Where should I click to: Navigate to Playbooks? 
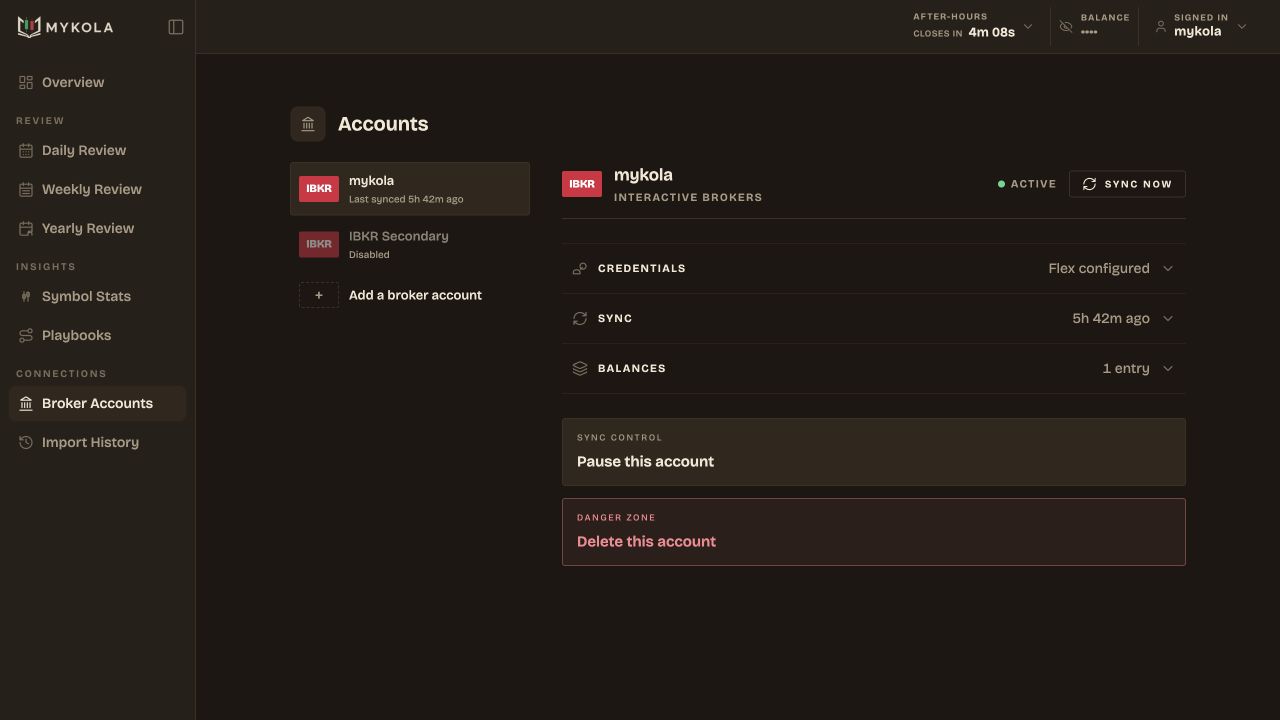[x=97, y=335]
